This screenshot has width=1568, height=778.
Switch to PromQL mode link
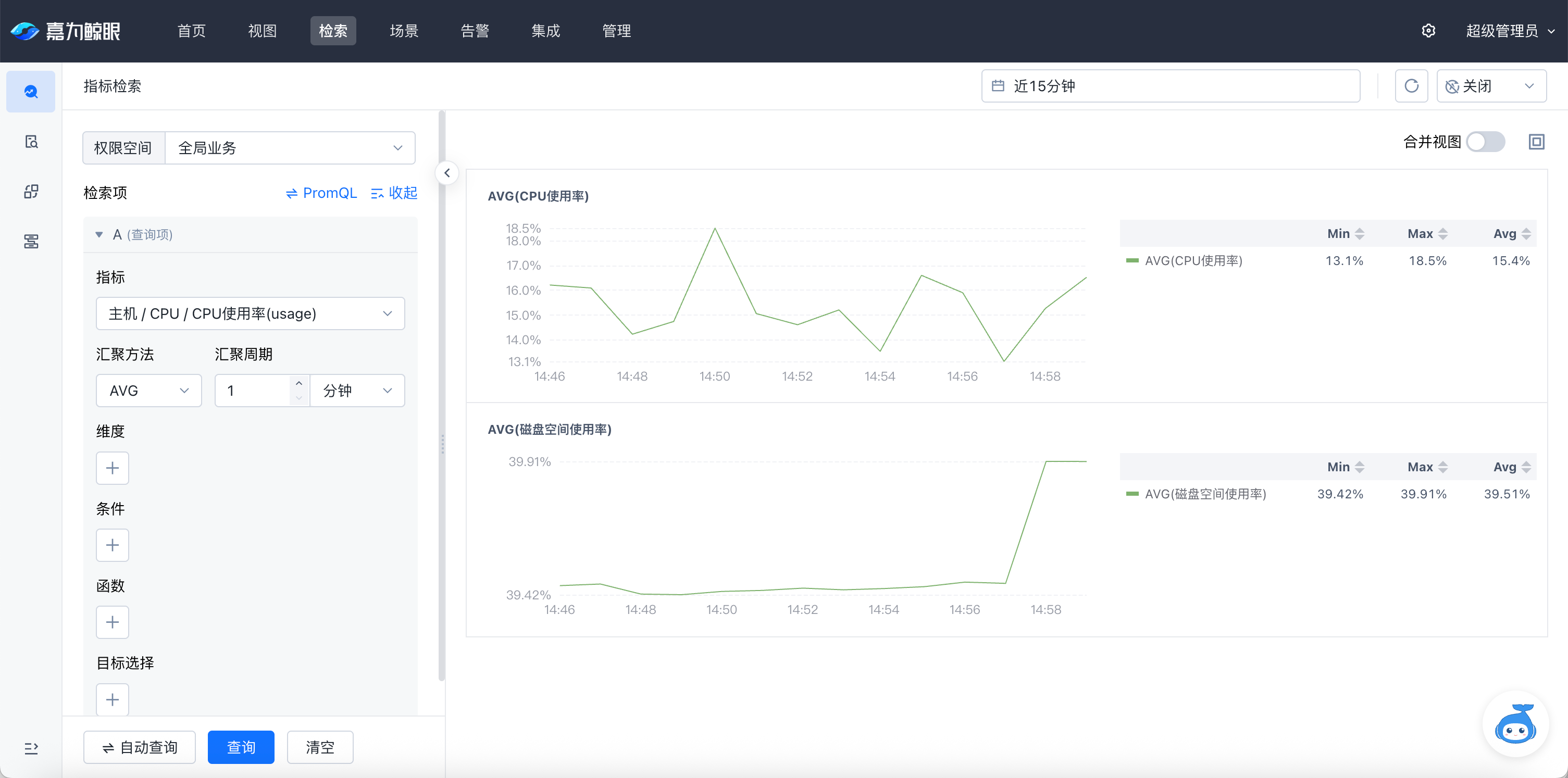click(321, 193)
